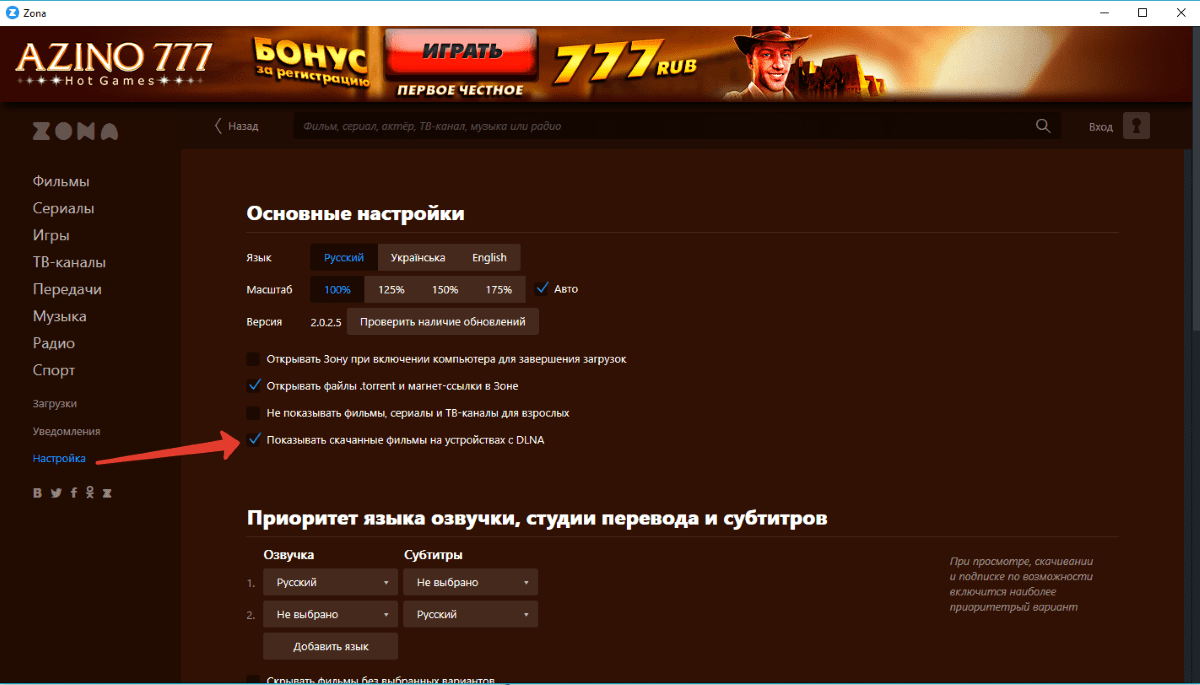Expand the first Озвучка dropdown set to Русский
The width and height of the screenshot is (1200, 685).
[x=330, y=582]
